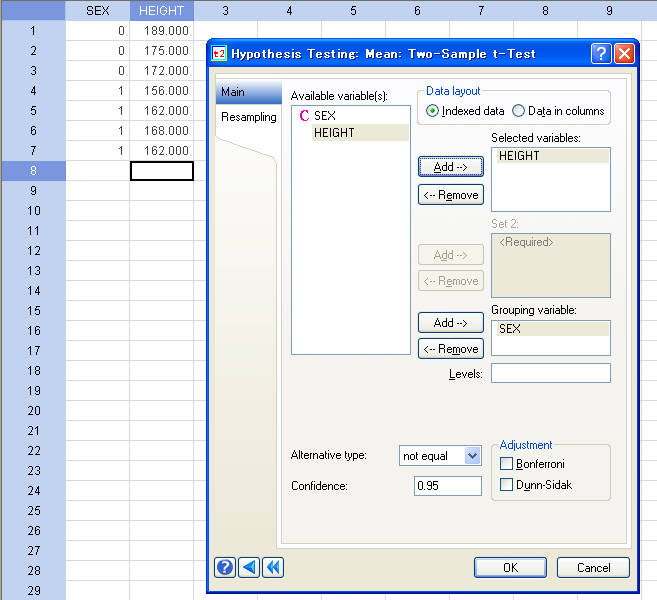Screen dimensions: 657x600
Task: Click the double left arrow rewind icon
Action: coord(273,568)
